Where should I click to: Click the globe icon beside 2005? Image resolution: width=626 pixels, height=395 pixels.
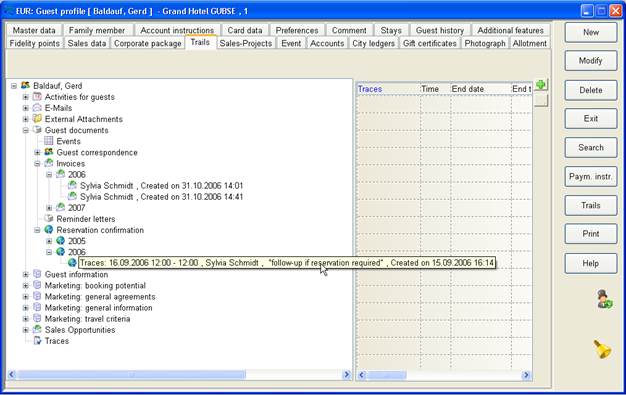pyautogui.click(x=60, y=241)
